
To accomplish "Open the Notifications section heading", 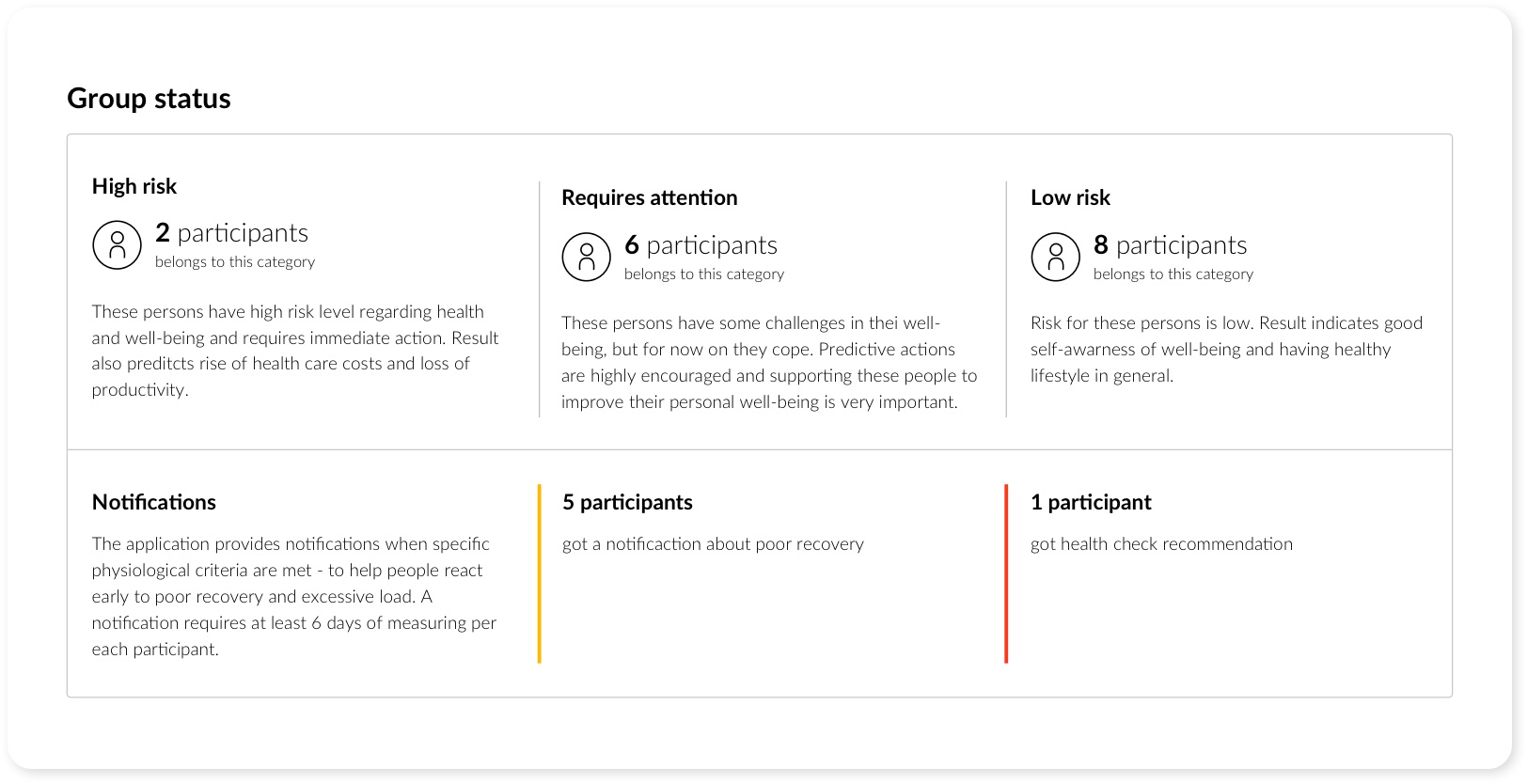I will pos(154,502).
